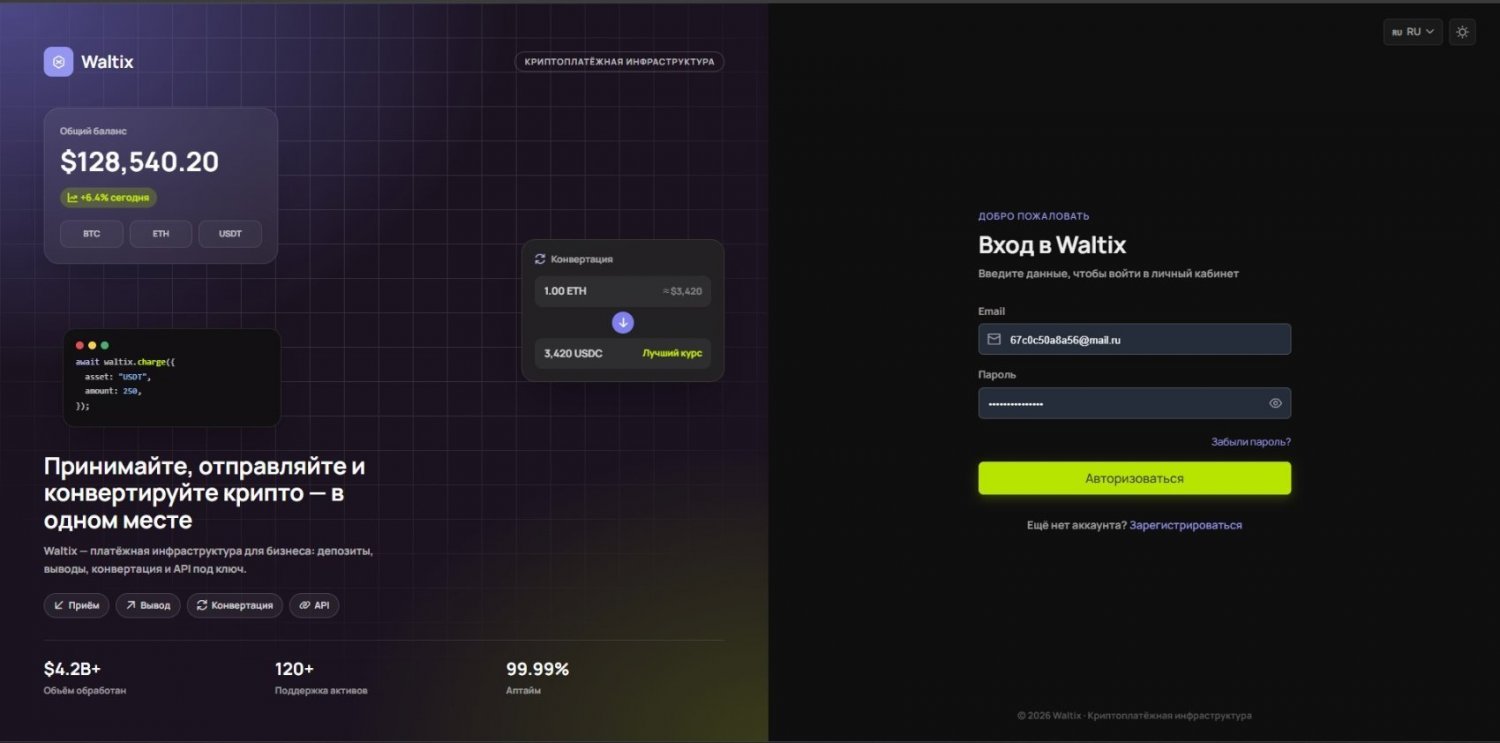The width and height of the screenshot is (1500, 743).
Task: Click the Вывод feature tag
Action: pyautogui.click(x=148, y=605)
